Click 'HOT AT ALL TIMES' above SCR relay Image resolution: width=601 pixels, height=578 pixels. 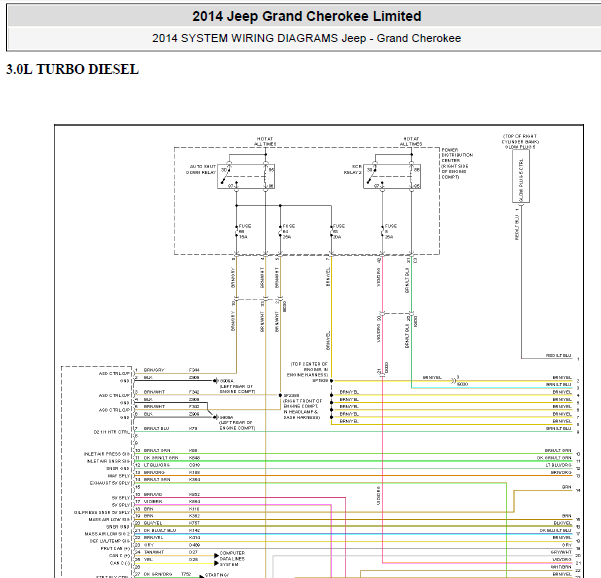point(411,141)
